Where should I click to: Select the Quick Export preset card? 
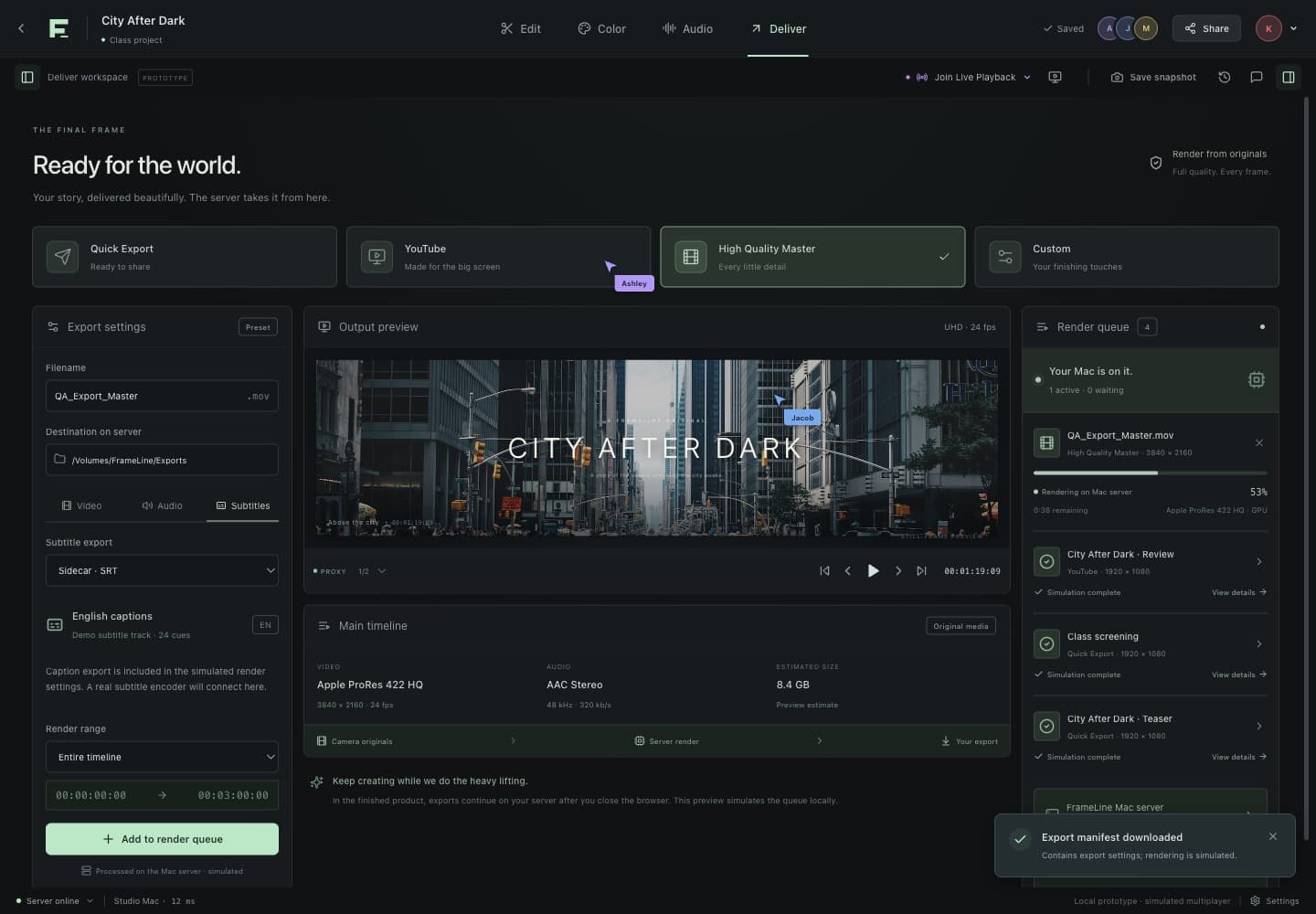click(185, 257)
